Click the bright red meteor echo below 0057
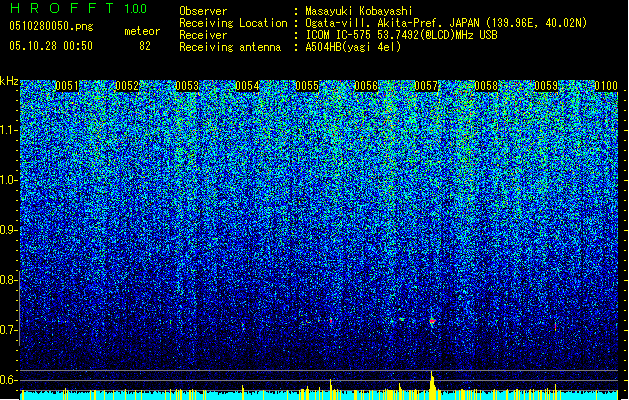 pyautogui.click(x=432, y=321)
